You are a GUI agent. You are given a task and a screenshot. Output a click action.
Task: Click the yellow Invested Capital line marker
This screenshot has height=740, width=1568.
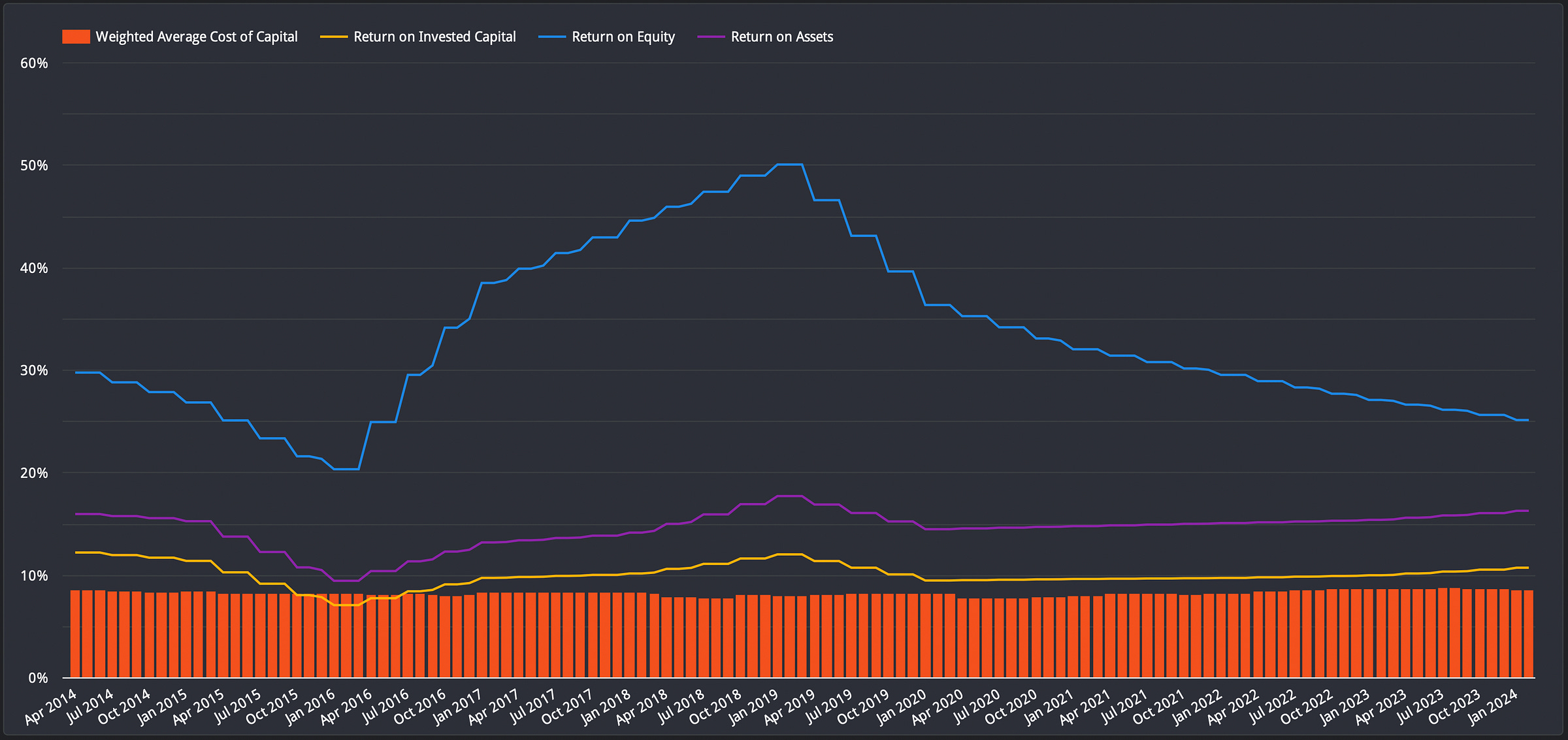point(333,37)
